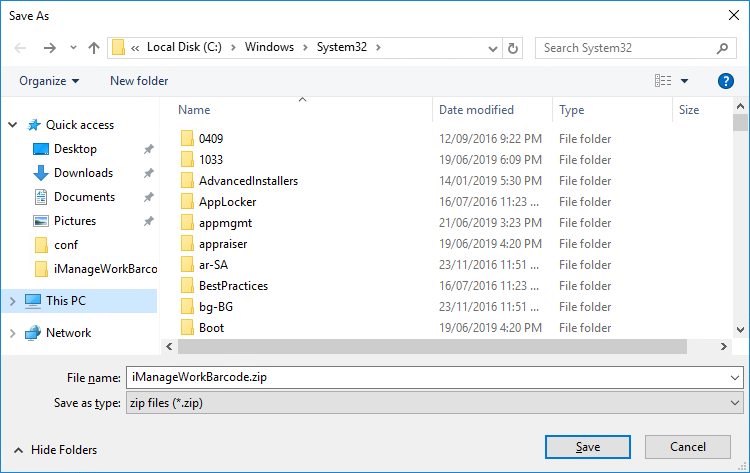The height and width of the screenshot is (473, 750).
Task: Select the Downloads quick access item
Action: tap(83, 173)
